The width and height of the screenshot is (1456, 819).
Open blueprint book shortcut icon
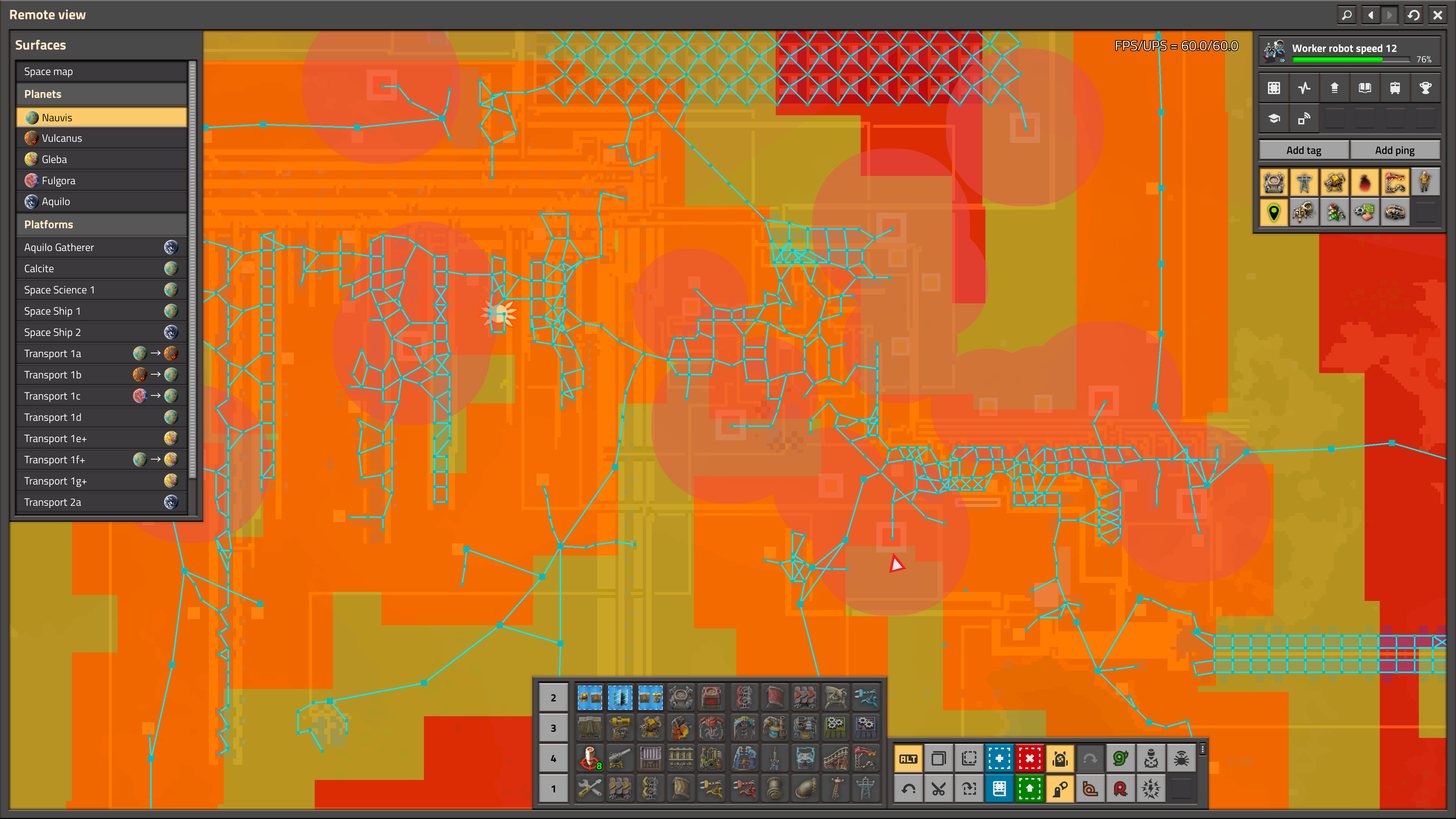coord(999,789)
